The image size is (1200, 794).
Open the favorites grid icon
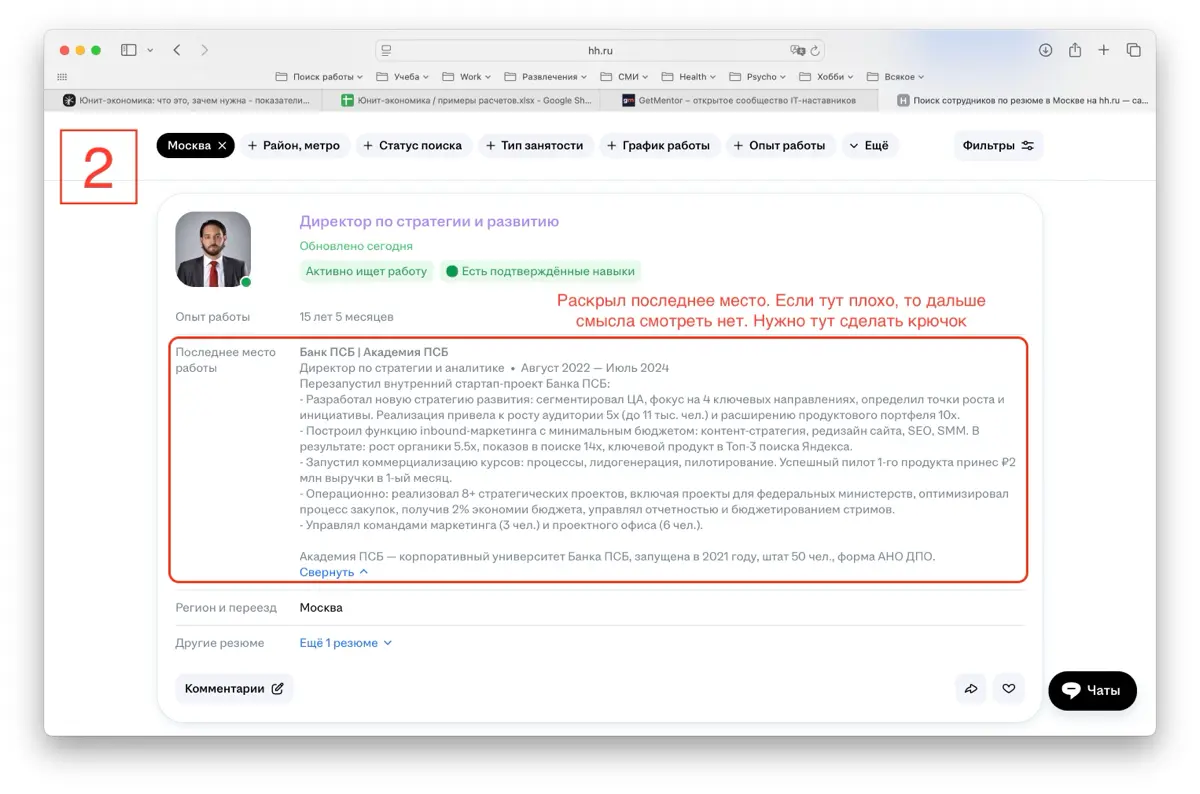(x=62, y=77)
